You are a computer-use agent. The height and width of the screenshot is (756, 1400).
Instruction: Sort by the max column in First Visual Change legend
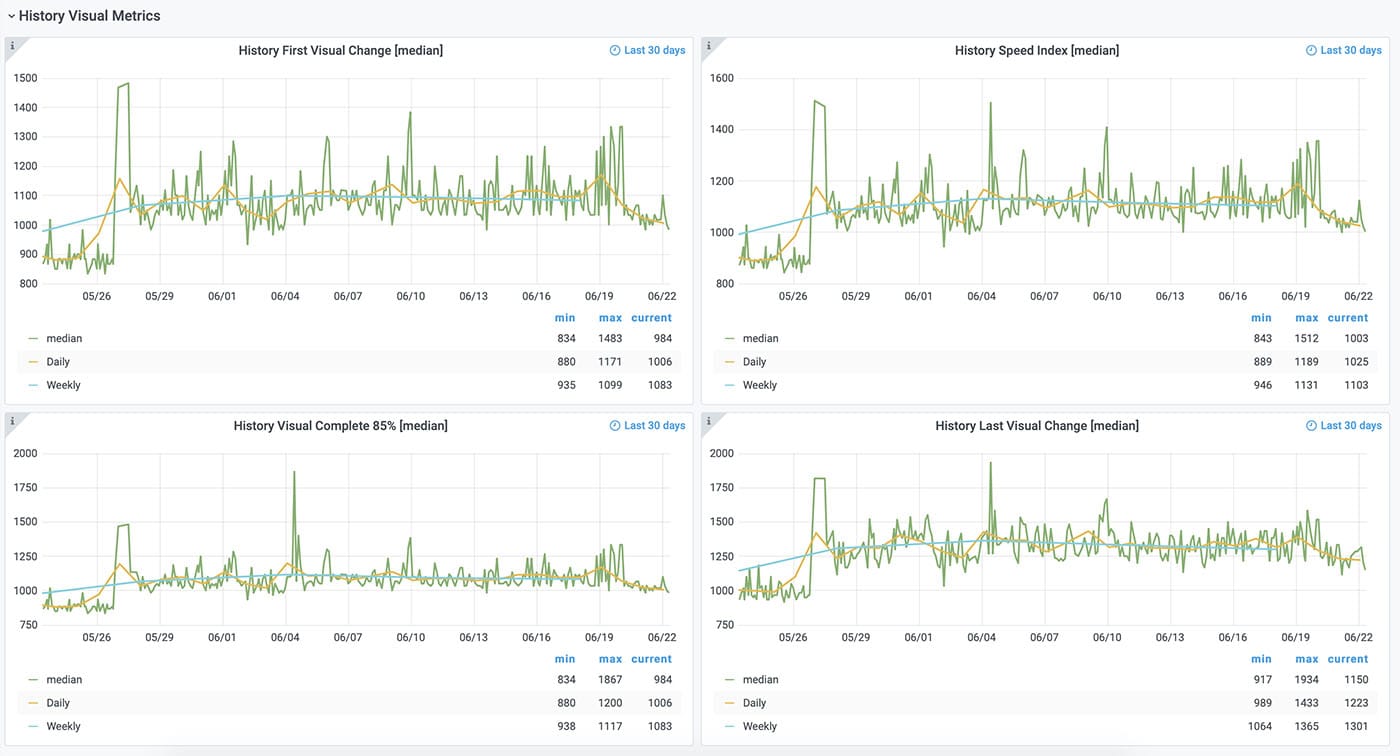tap(609, 317)
